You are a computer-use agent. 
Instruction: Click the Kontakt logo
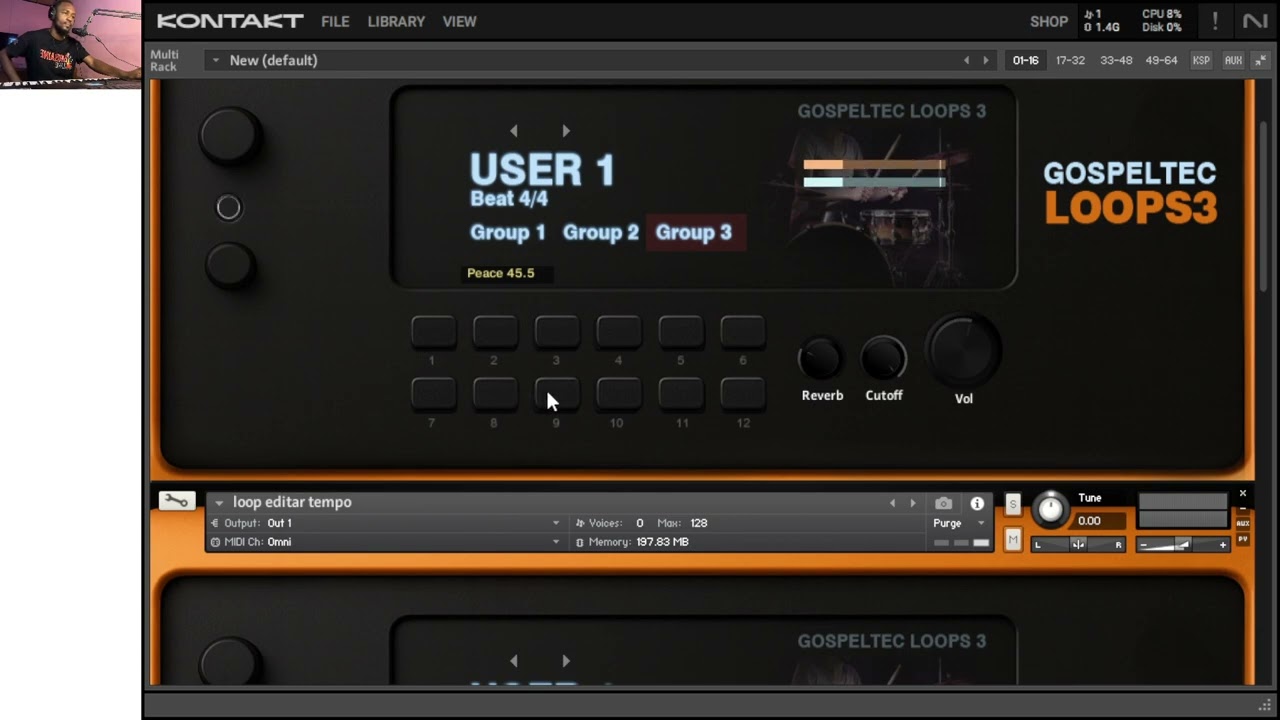pos(230,21)
